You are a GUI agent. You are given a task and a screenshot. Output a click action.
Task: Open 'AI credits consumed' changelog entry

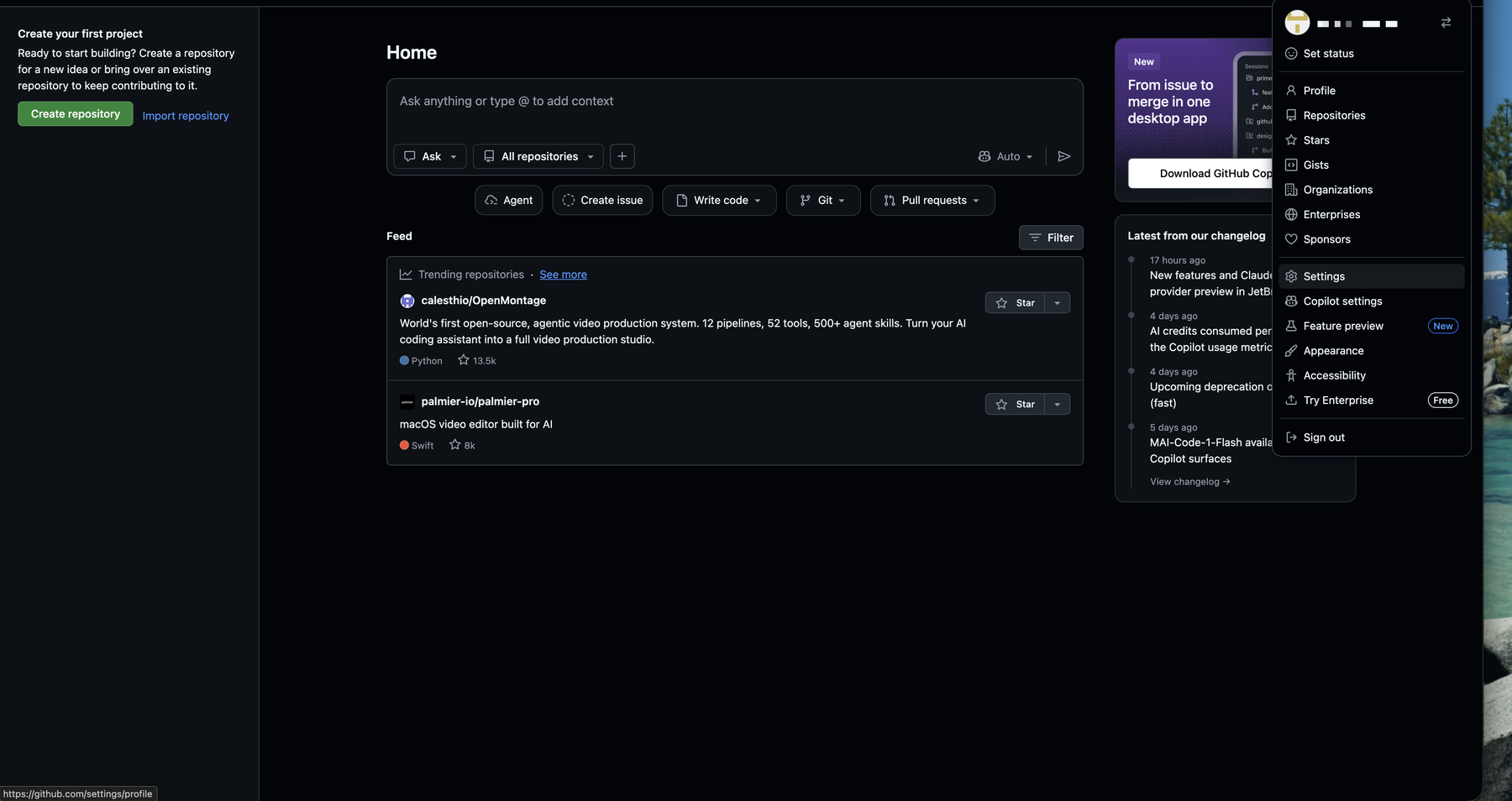[1211, 339]
